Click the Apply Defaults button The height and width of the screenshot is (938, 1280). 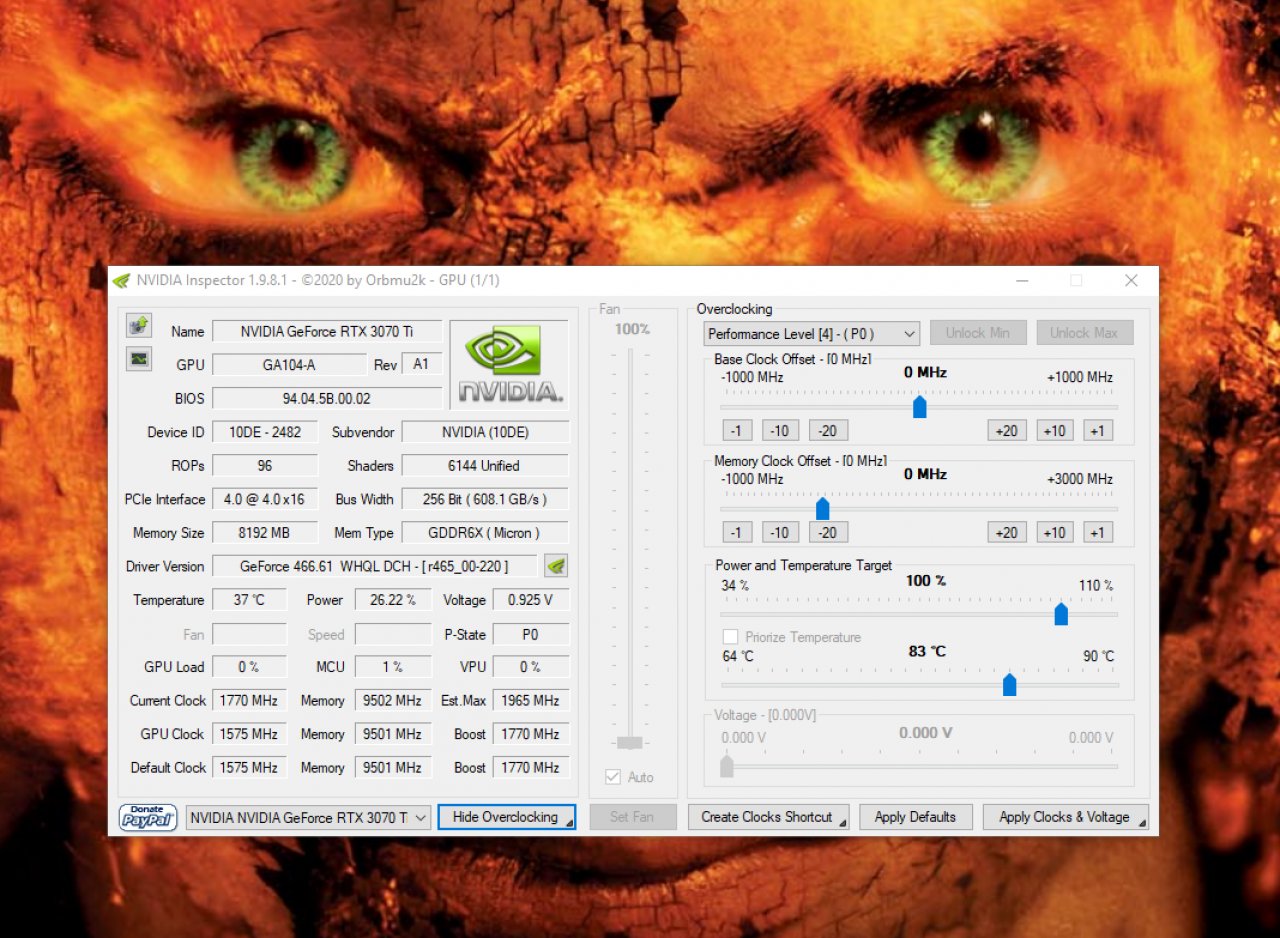point(915,817)
